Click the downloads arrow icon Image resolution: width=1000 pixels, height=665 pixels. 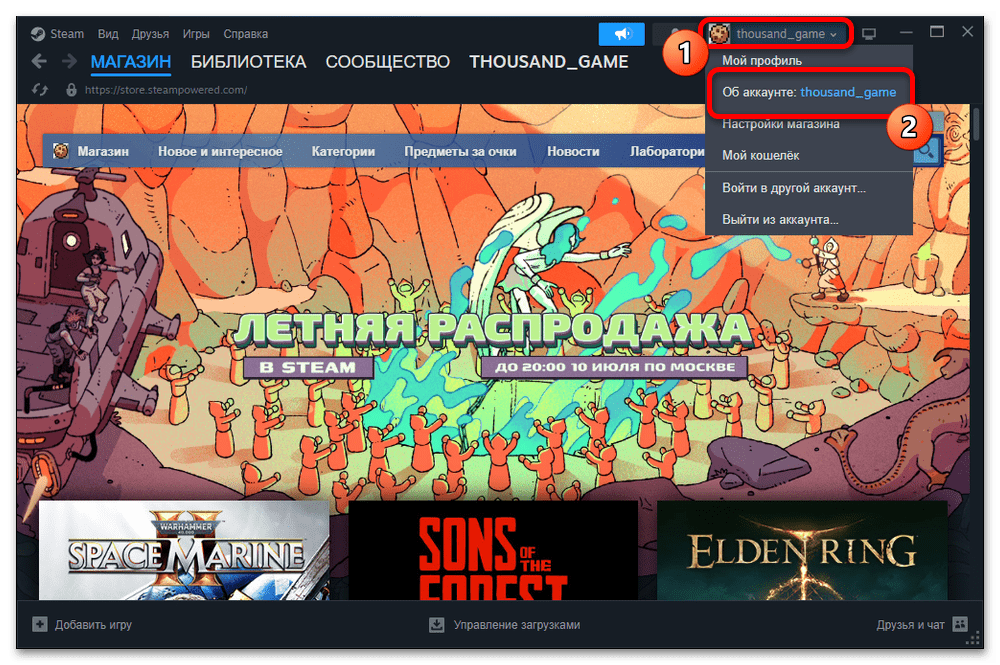tap(436, 624)
